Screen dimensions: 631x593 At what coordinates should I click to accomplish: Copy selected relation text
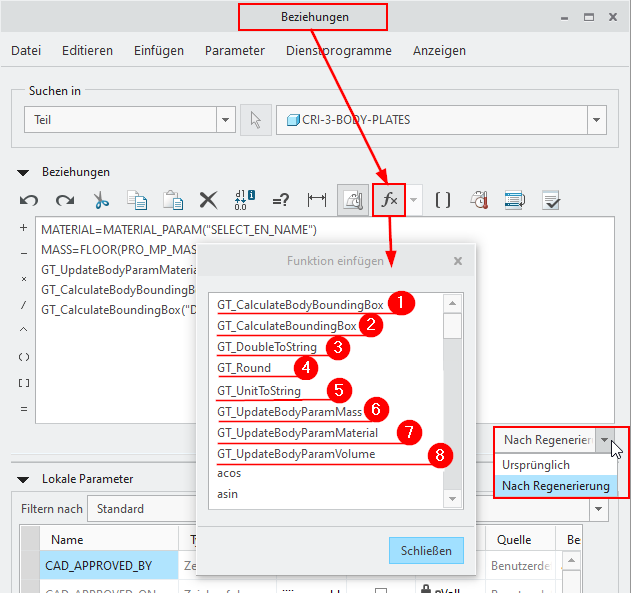click(x=137, y=200)
